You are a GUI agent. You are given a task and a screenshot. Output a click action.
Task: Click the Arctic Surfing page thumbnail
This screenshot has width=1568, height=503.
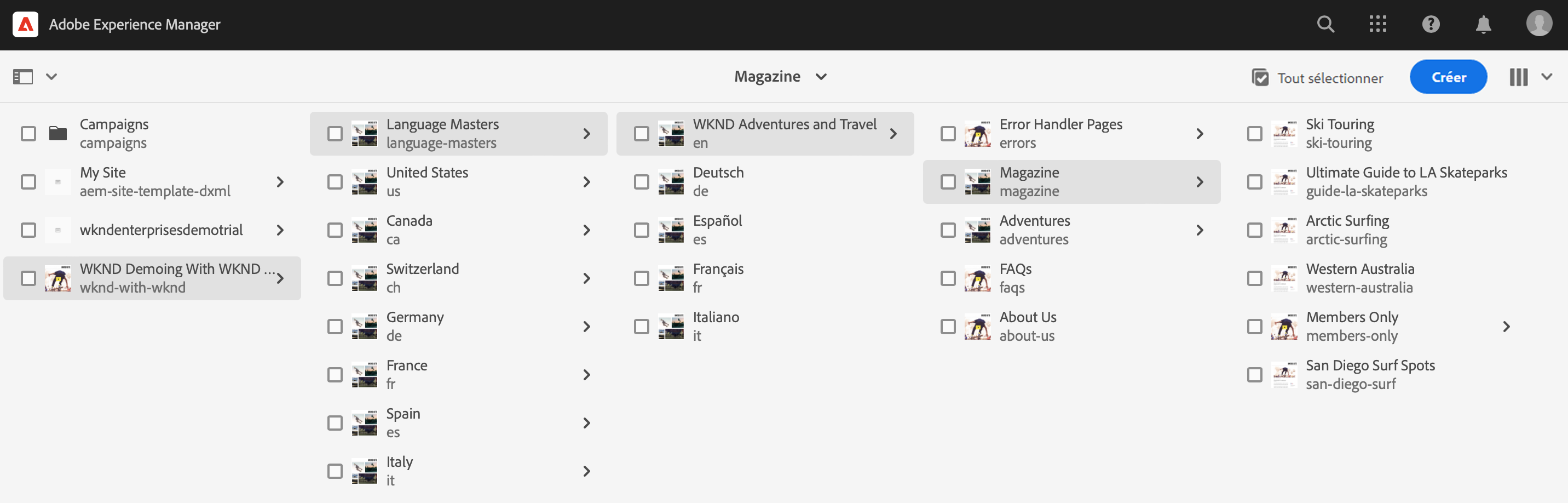tap(1284, 230)
